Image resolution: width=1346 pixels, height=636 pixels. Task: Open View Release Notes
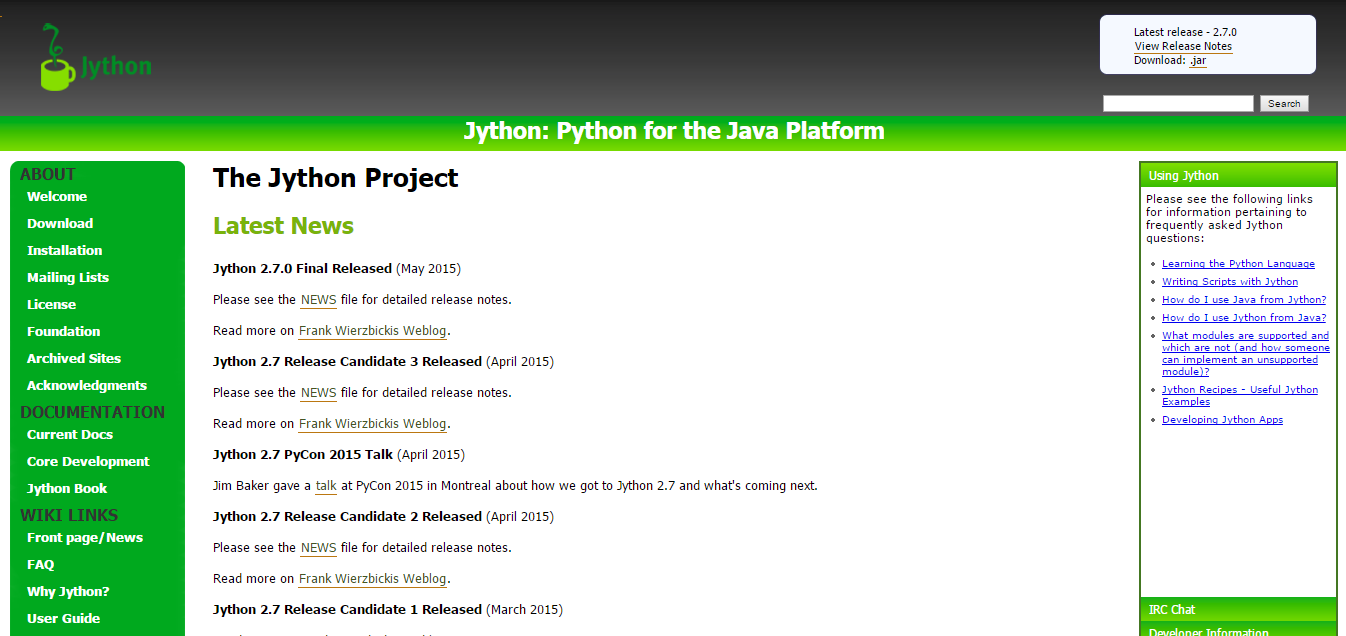pos(1183,46)
